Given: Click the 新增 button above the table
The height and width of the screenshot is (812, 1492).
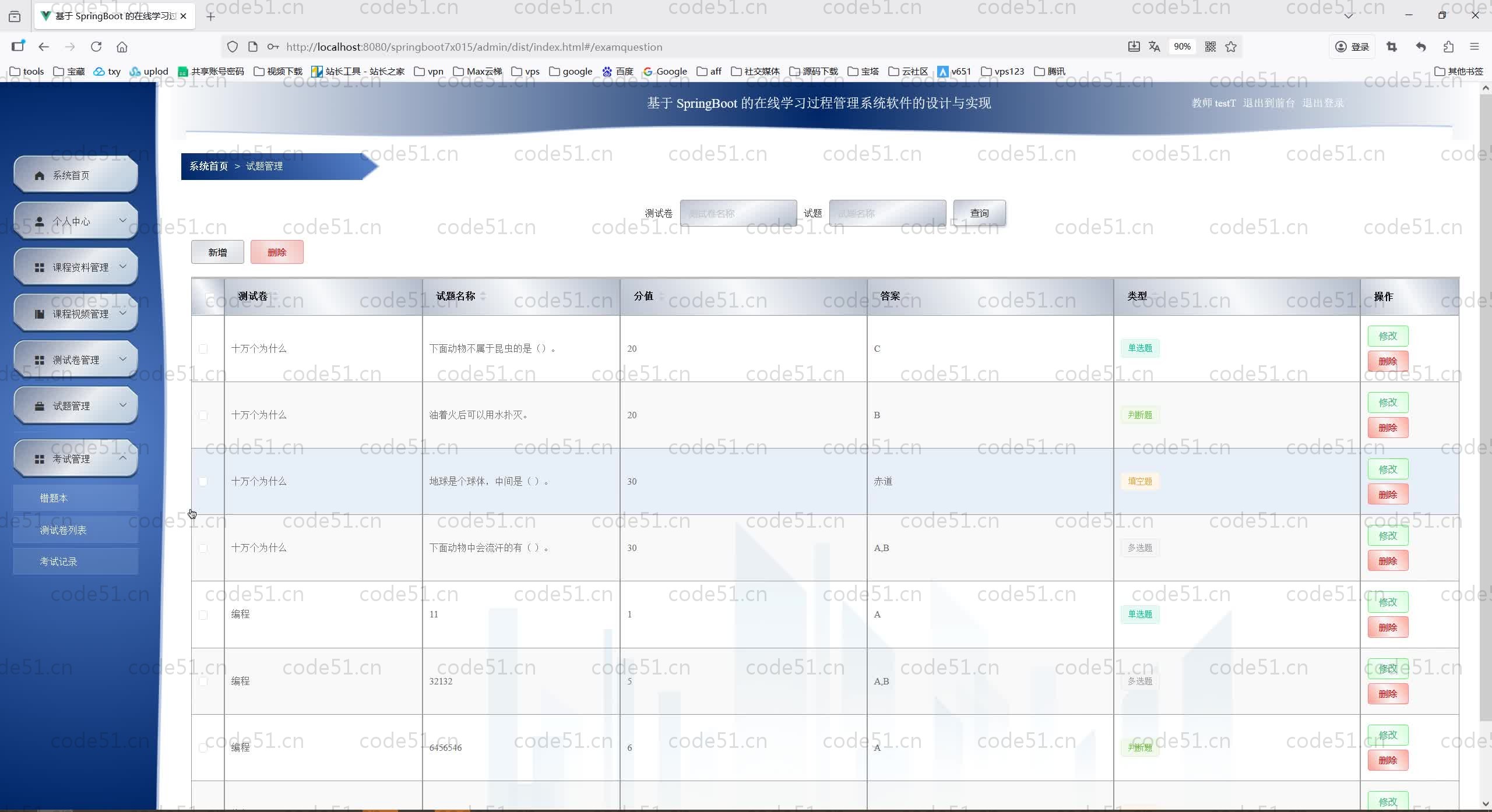Looking at the screenshot, I should [217, 252].
